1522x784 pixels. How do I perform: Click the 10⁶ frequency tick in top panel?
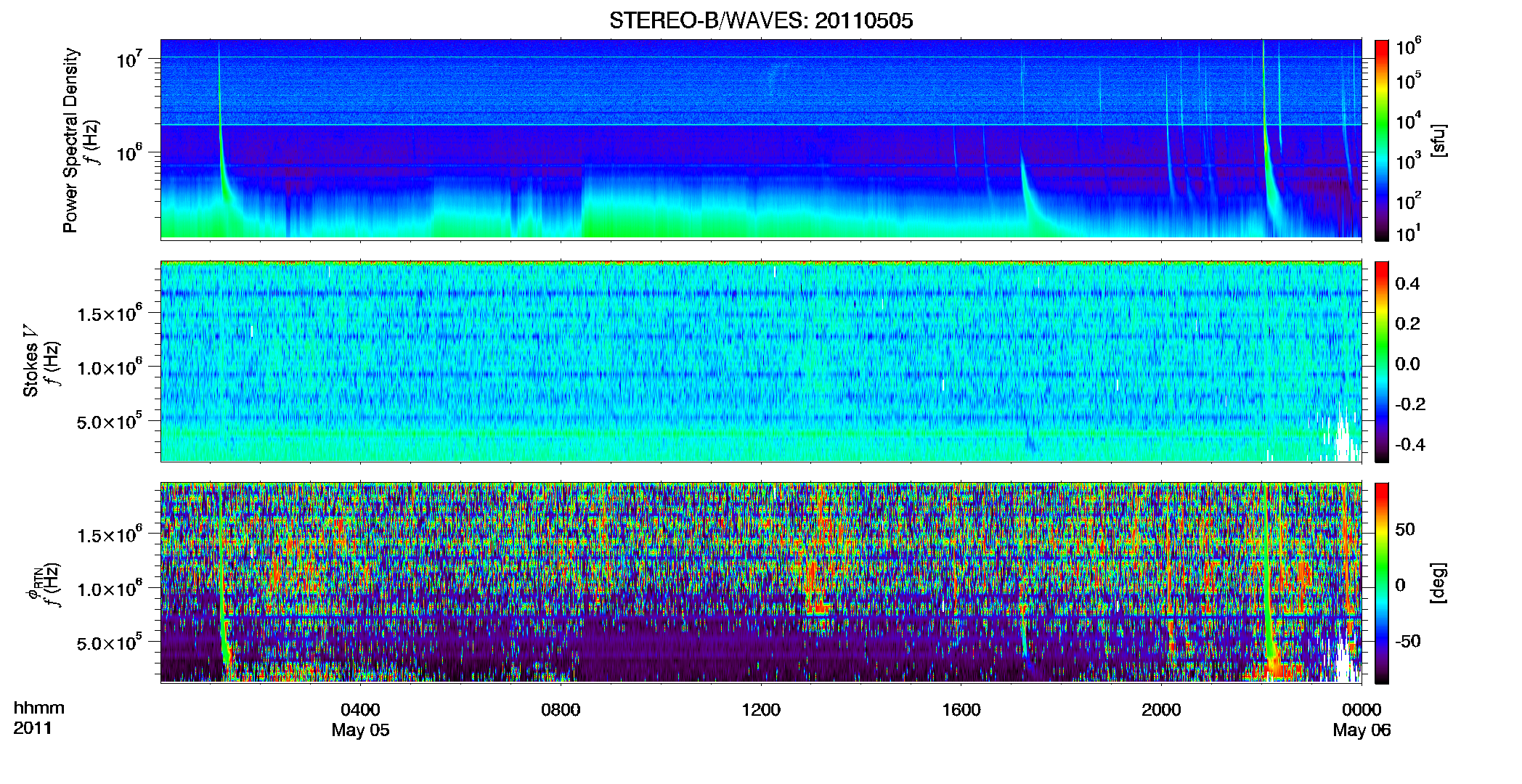[x=129, y=152]
